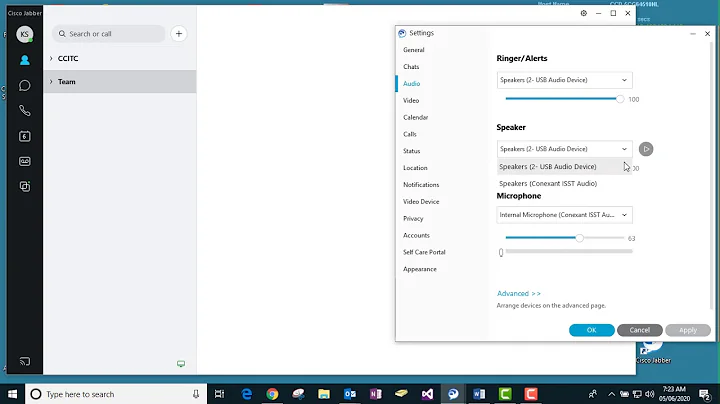
Task: Open the Video Device settings tab
Action: (421, 202)
